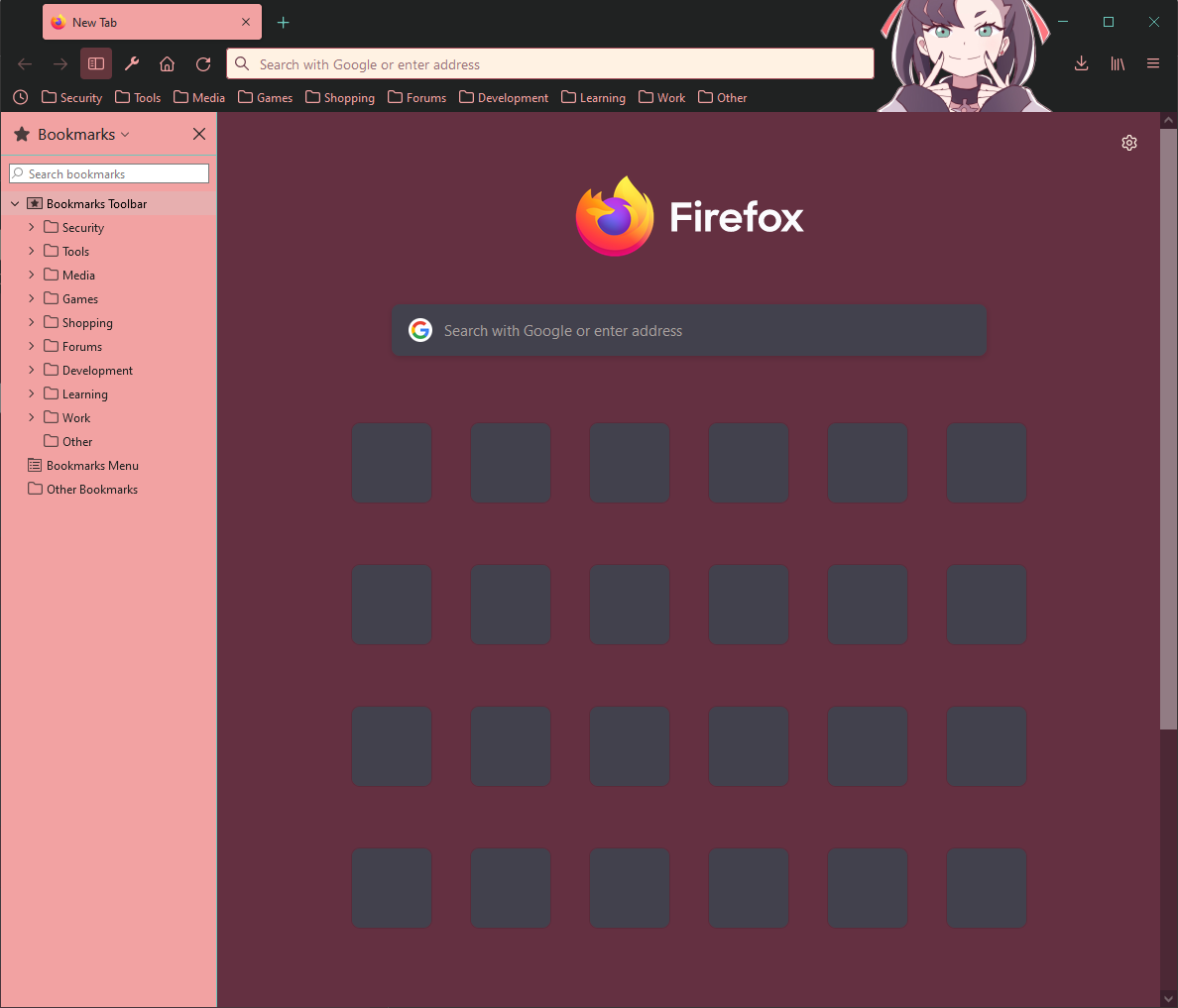Click the Google logo in page search box
Image resolution: width=1178 pixels, height=1008 pixels.
(x=420, y=330)
